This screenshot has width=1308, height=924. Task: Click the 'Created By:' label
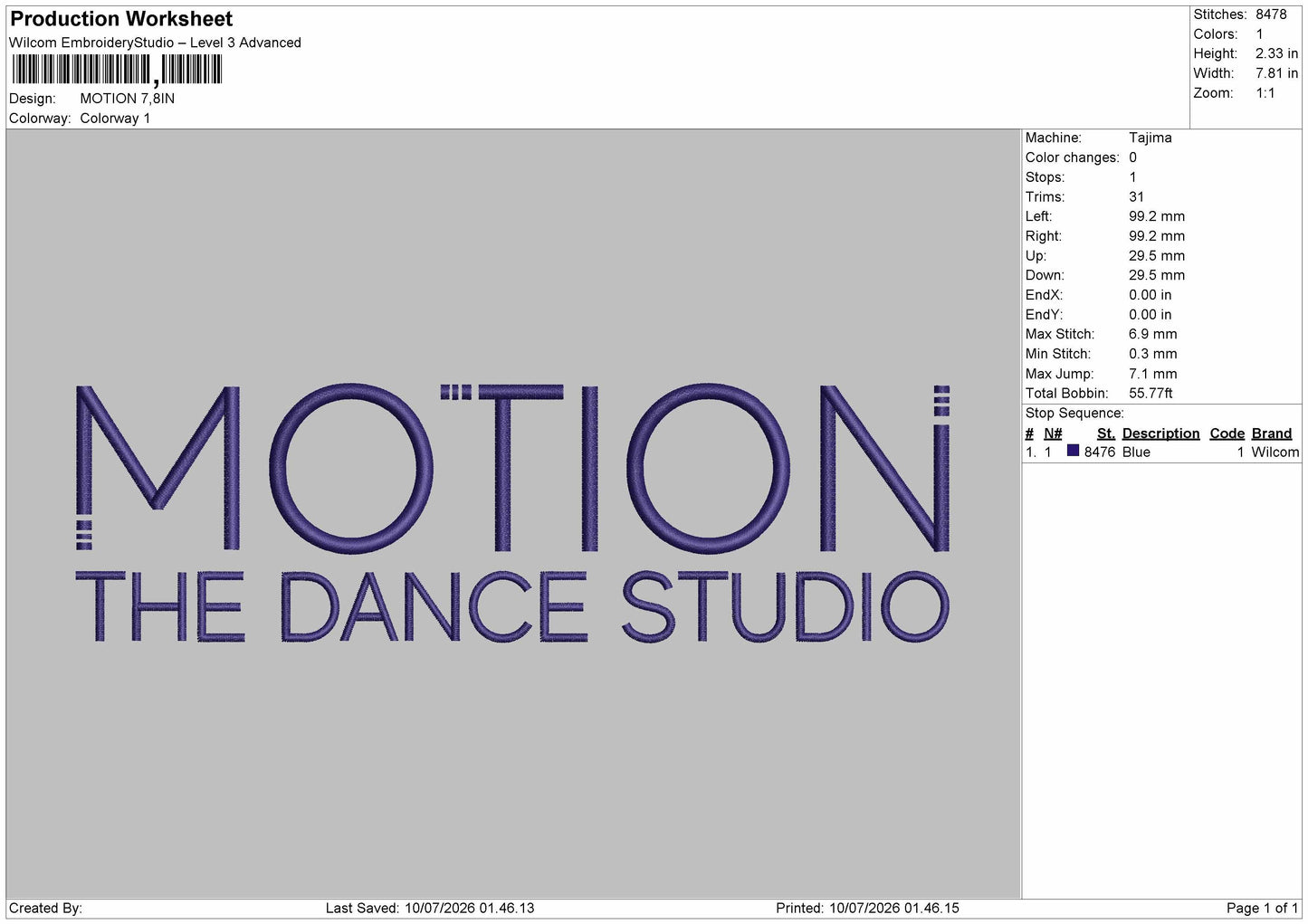click(x=45, y=908)
